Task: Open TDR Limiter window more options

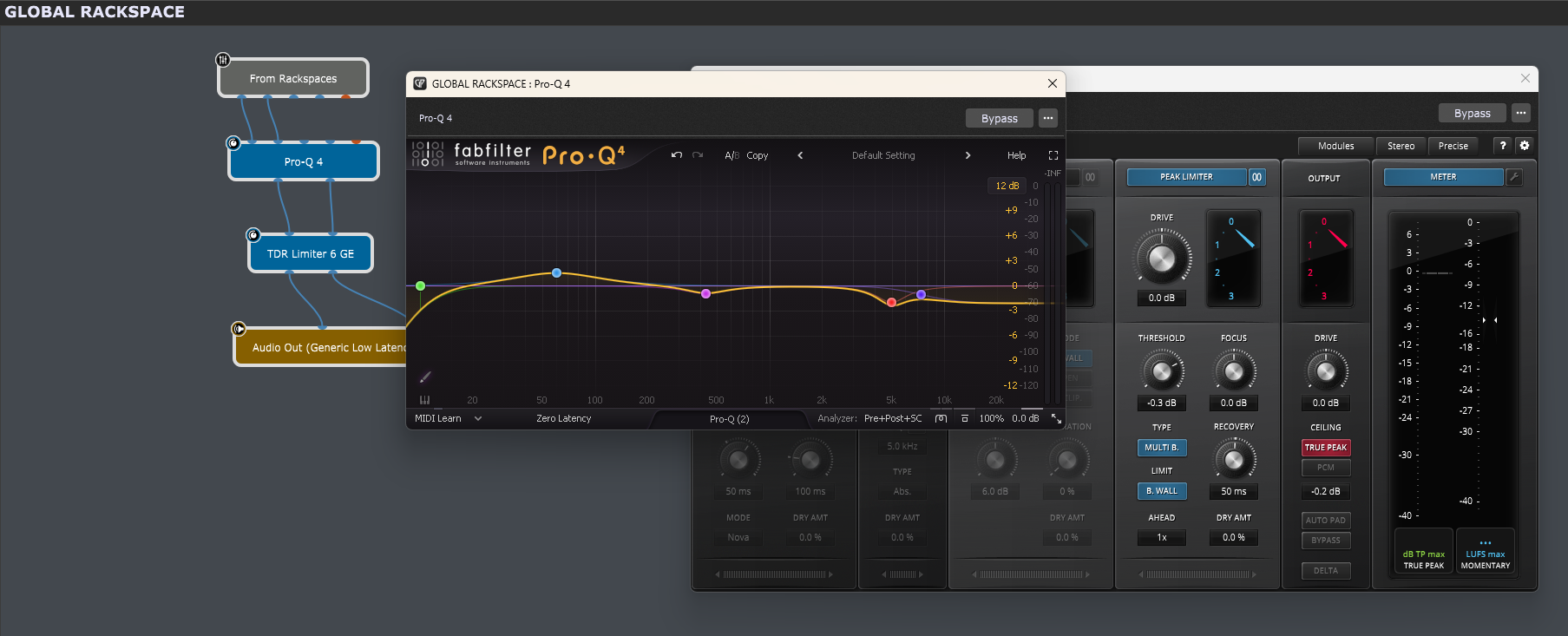Action: click(1521, 113)
